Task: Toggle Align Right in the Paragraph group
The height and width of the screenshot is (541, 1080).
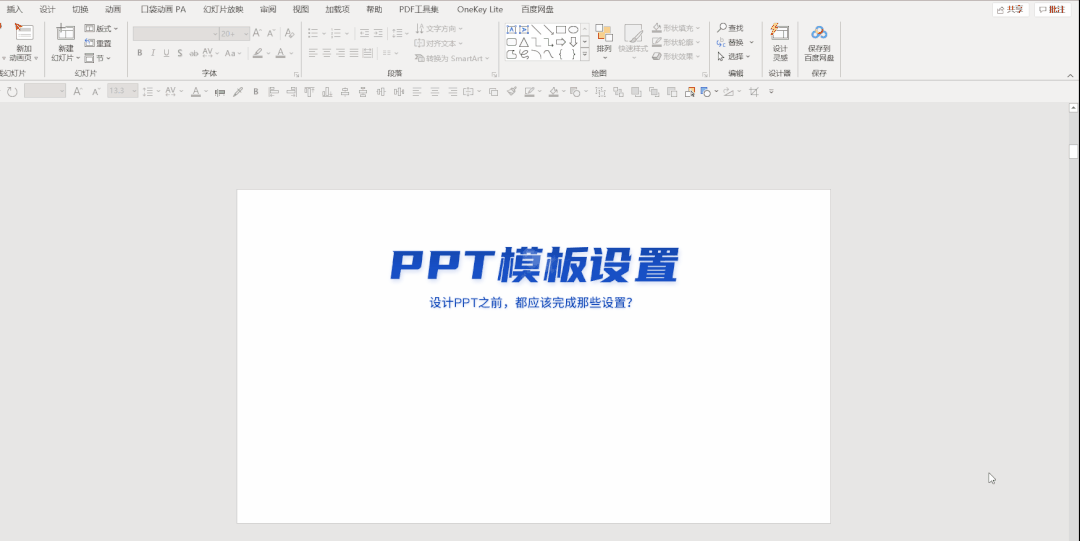Action: click(340, 52)
